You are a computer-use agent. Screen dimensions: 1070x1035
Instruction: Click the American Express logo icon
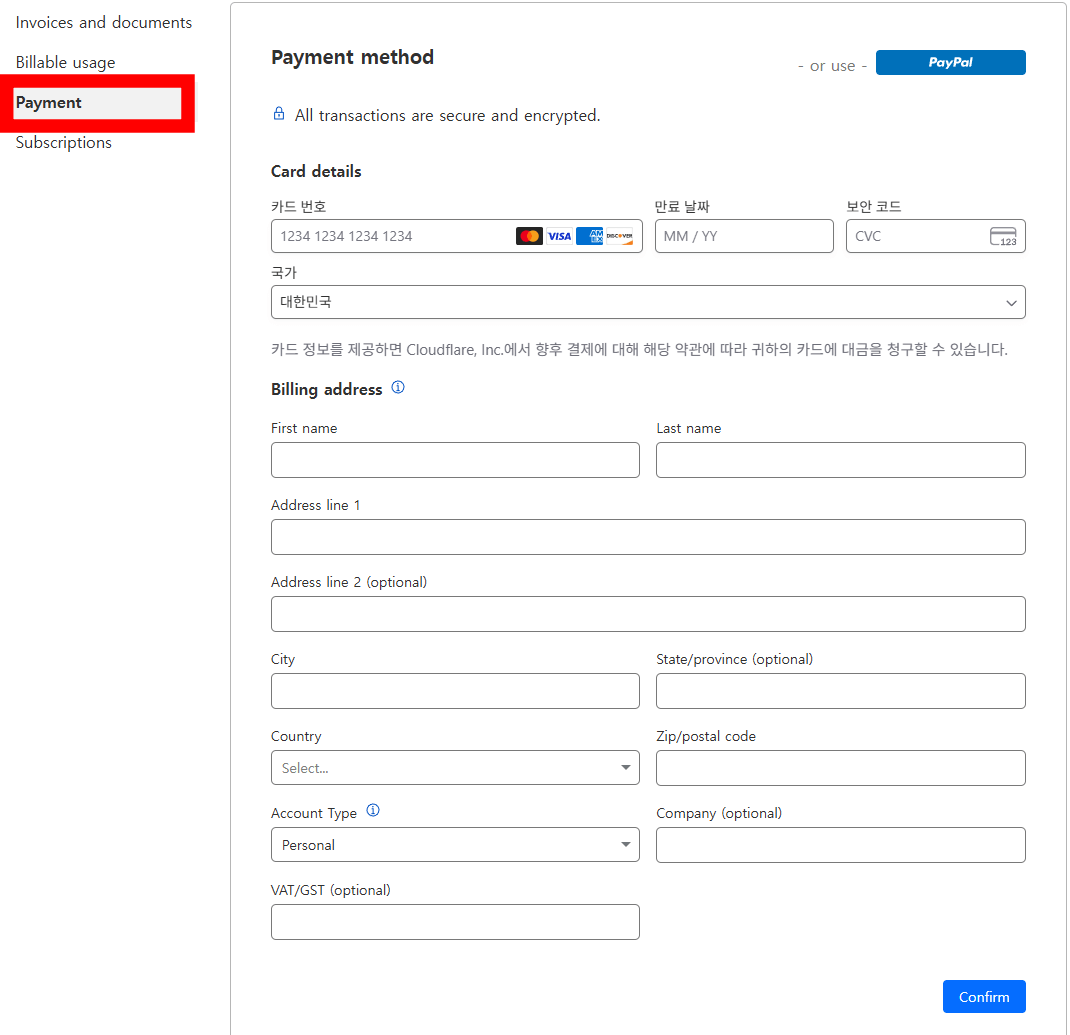click(590, 236)
